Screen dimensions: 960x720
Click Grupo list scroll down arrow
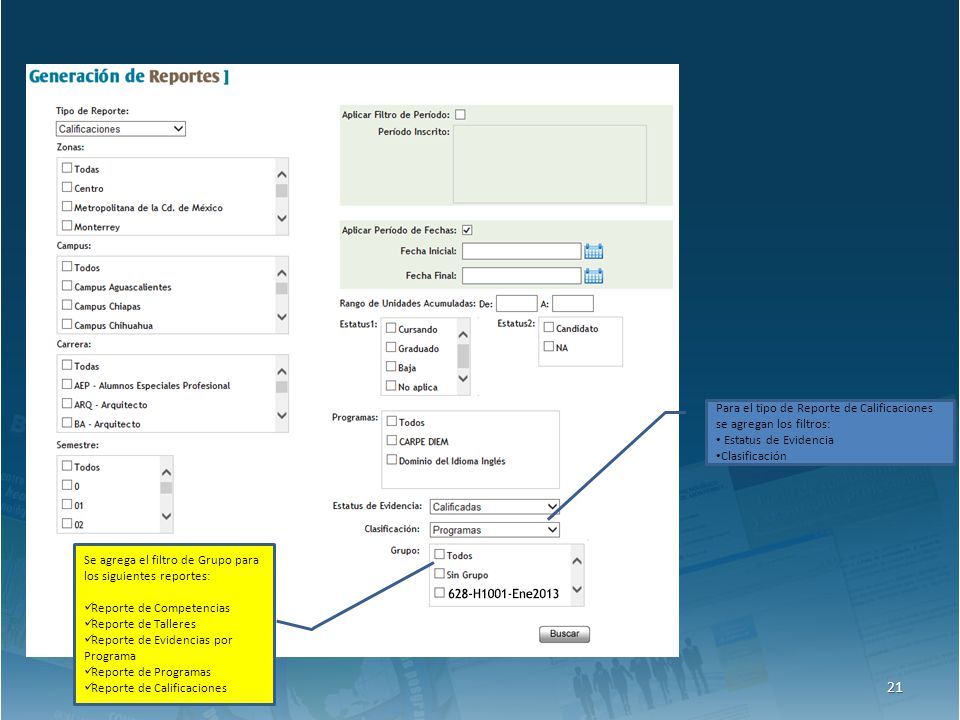[577, 590]
